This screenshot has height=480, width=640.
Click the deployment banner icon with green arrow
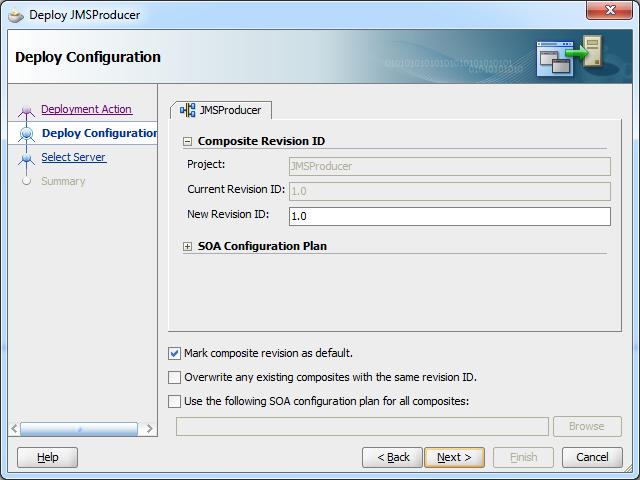[x=570, y=56]
